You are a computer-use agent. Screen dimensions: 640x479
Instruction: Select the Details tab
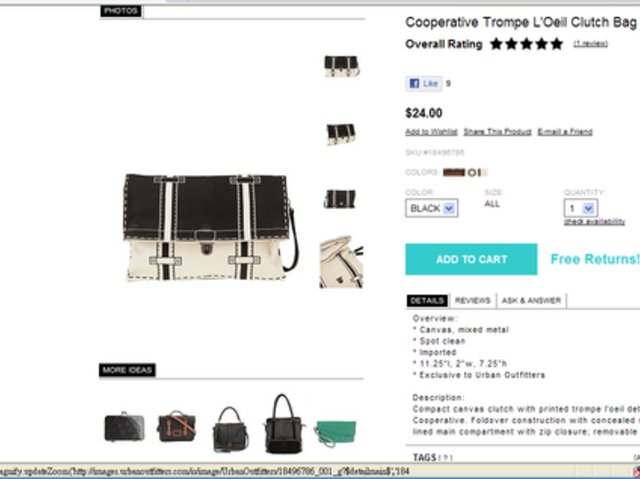pyautogui.click(x=427, y=301)
